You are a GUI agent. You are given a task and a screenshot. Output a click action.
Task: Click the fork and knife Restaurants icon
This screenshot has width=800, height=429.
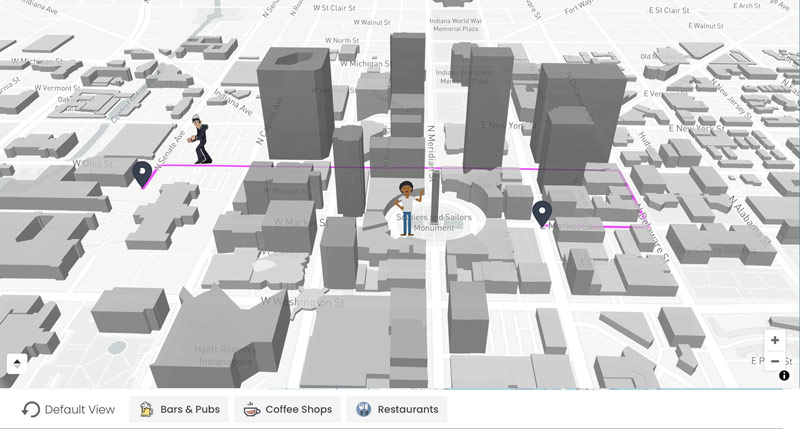[364, 409]
